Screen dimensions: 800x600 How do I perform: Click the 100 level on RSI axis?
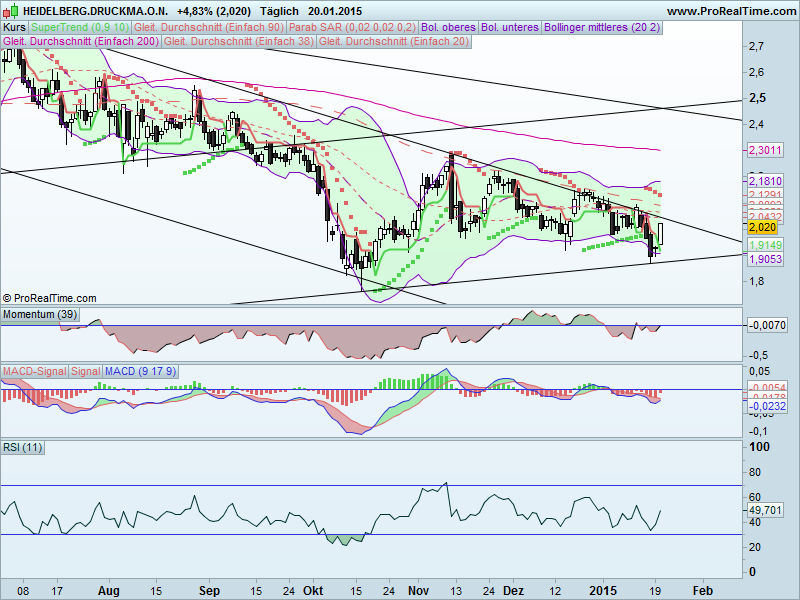759,447
